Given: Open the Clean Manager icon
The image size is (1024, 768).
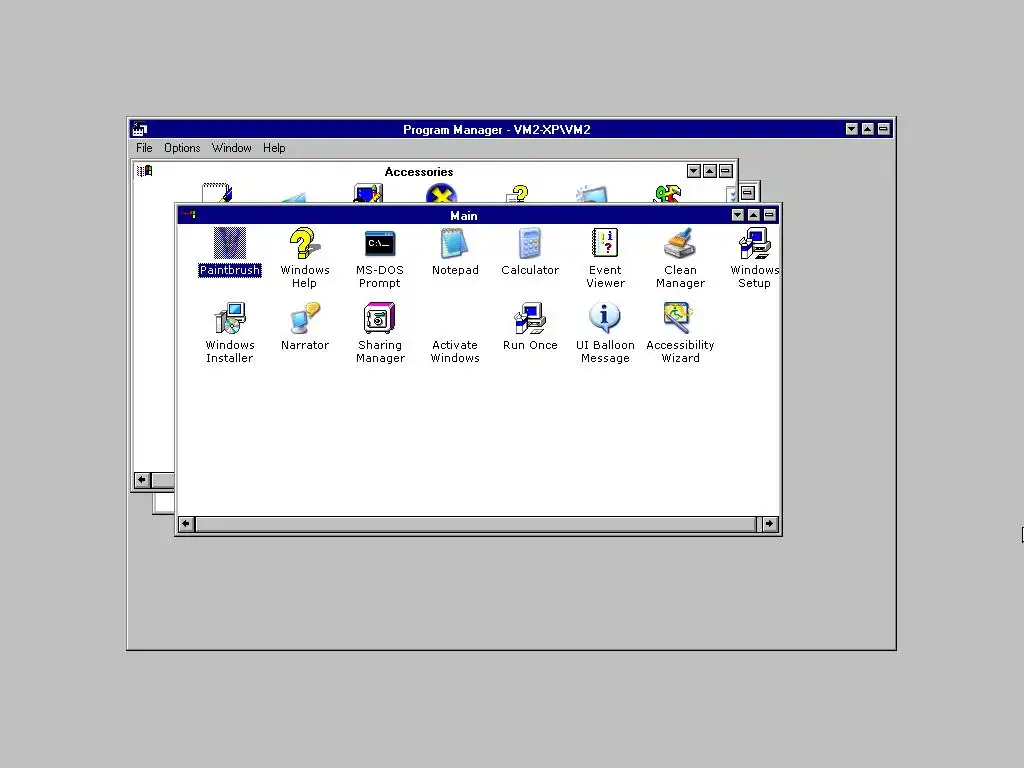Looking at the screenshot, I should click(x=680, y=243).
